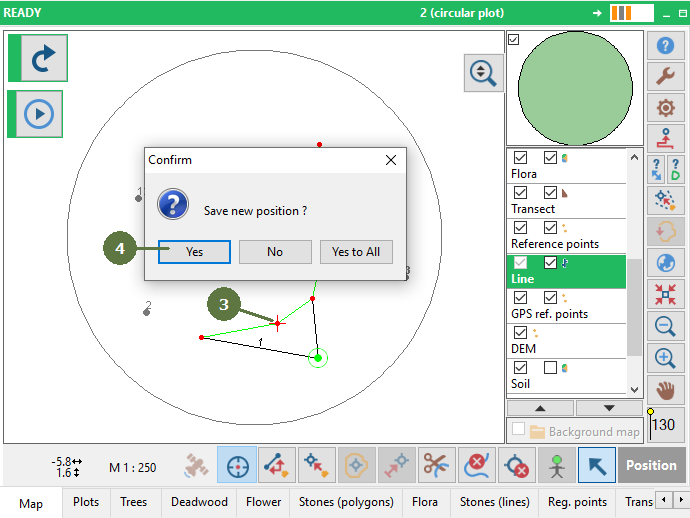Click No in the Confirm dialog
Image resolution: width=690 pixels, height=518 pixels.
275,252
